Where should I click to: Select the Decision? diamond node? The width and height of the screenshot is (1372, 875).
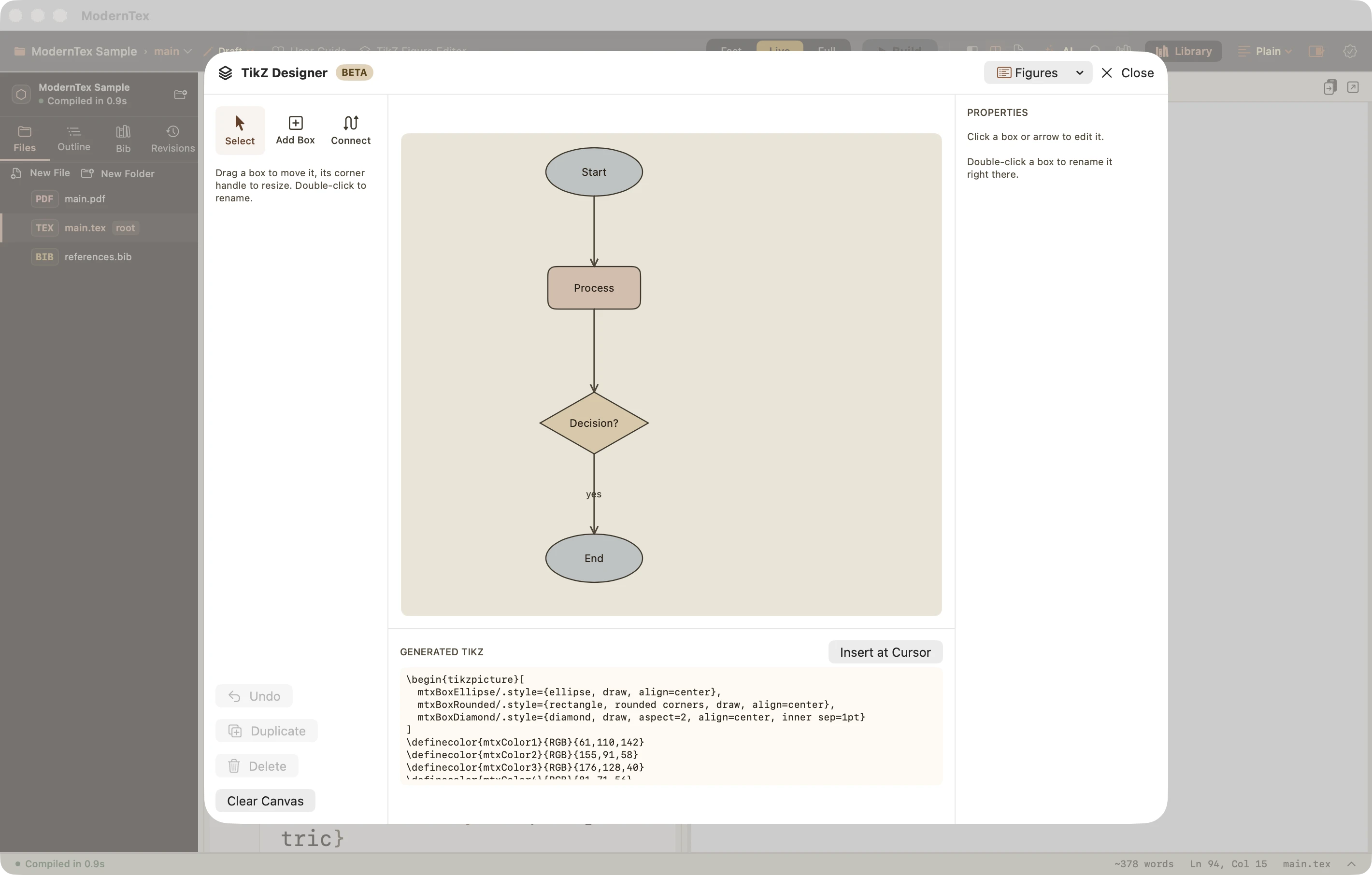pyautogui.click(x=594, y=423)
